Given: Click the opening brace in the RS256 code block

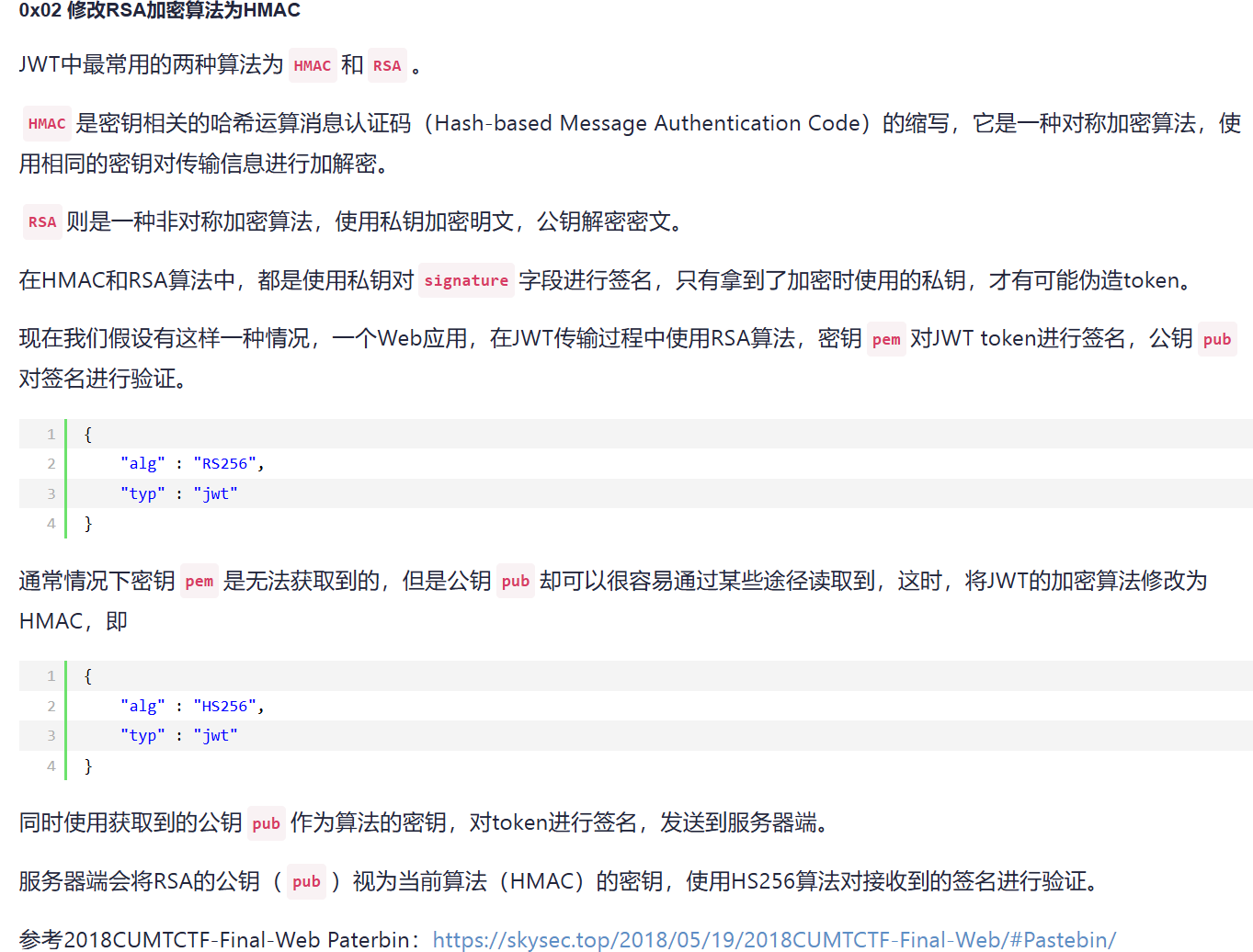Looking at the screenshot, I should click(88, 435).
